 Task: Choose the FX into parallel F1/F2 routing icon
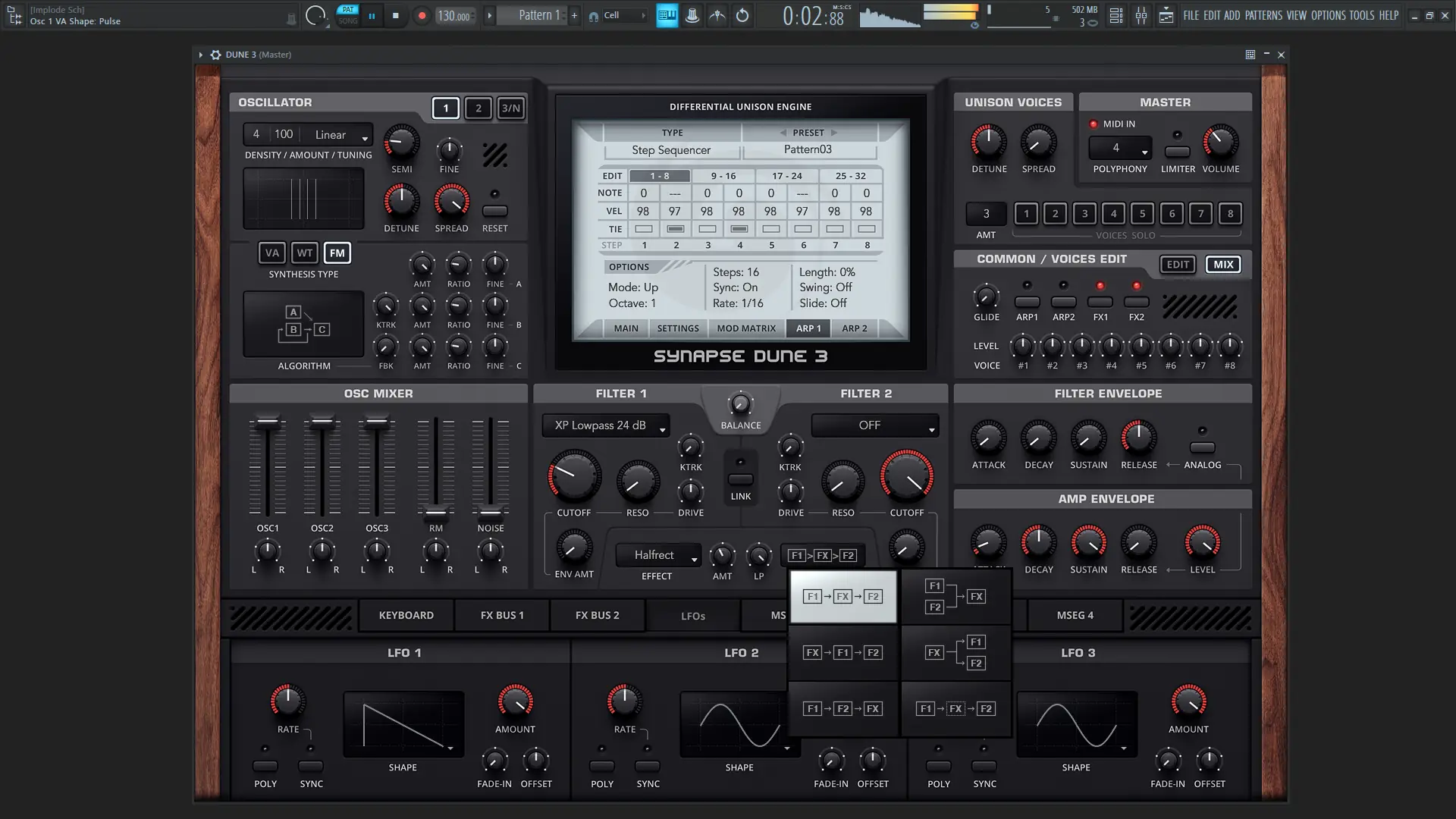pos(955,652)
